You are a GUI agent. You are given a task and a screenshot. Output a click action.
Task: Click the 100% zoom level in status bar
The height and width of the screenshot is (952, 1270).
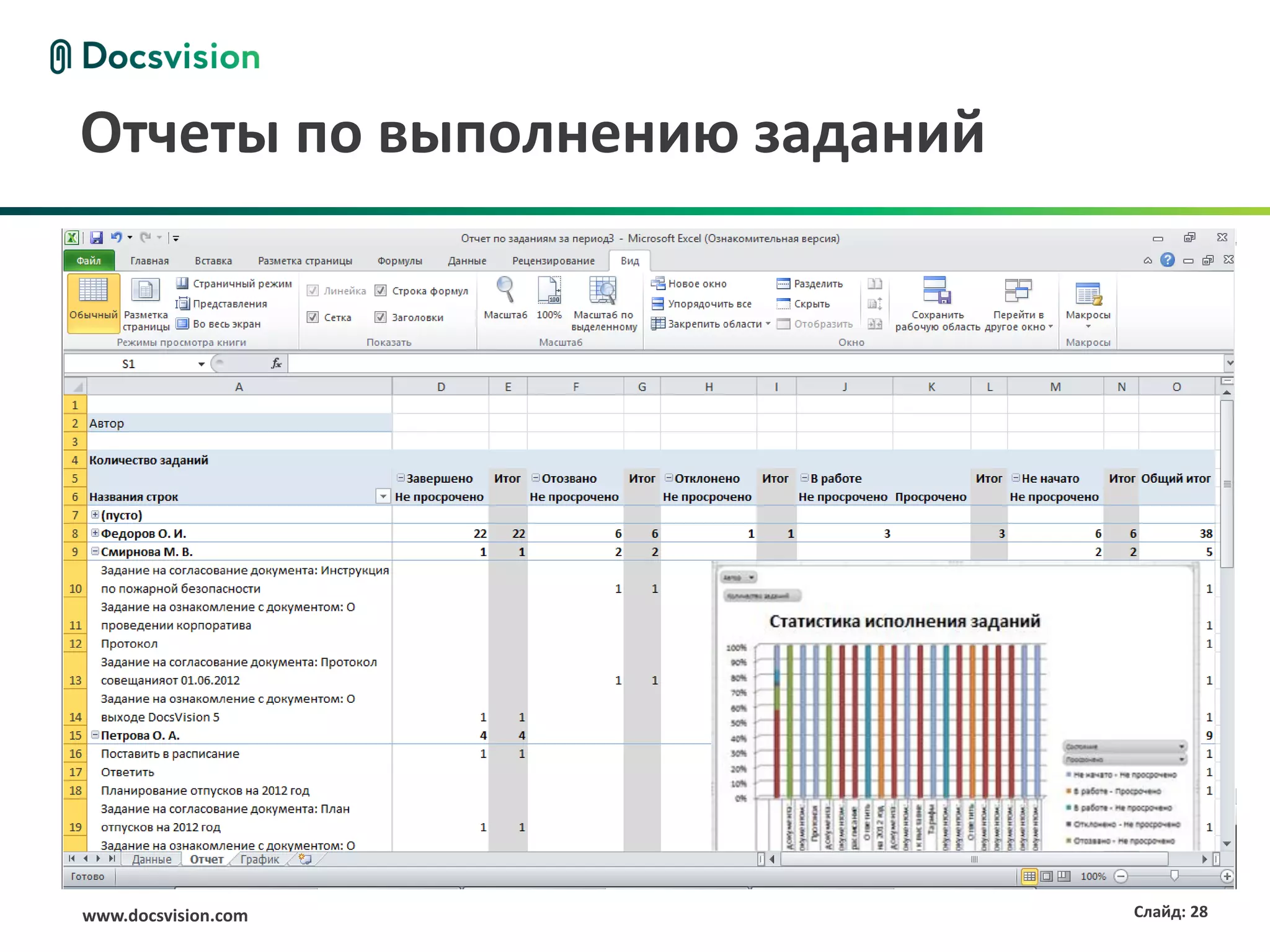click(x=1093, y=876)
